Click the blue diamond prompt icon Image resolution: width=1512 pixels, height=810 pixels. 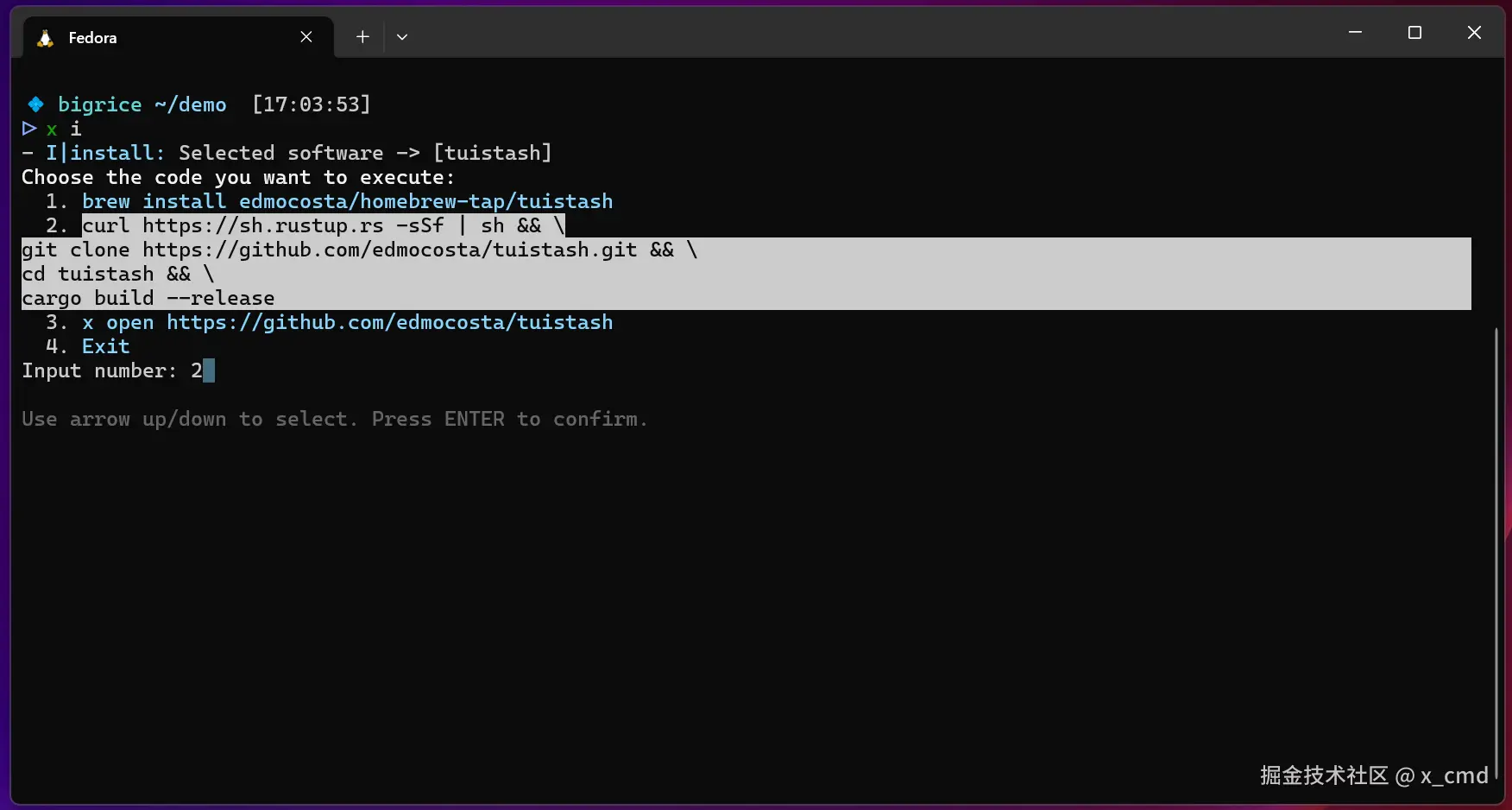click(x=35, y=104)
